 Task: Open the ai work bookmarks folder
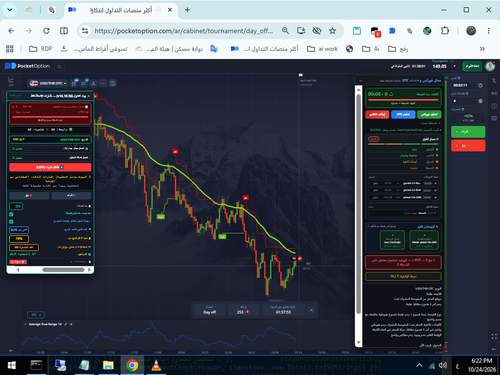pos(322,49)
